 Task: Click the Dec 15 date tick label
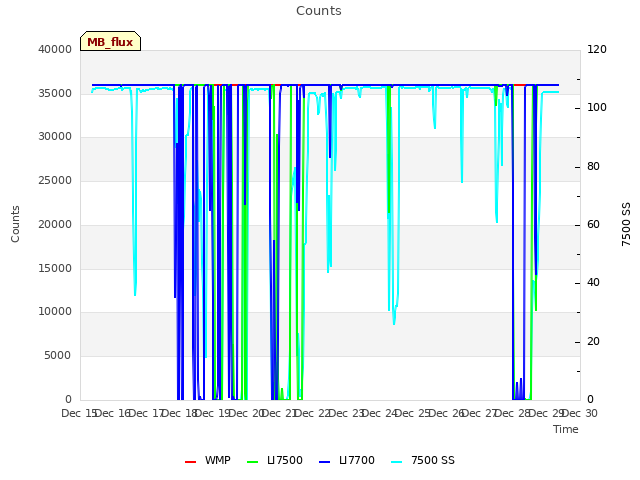tap(79, 413)
